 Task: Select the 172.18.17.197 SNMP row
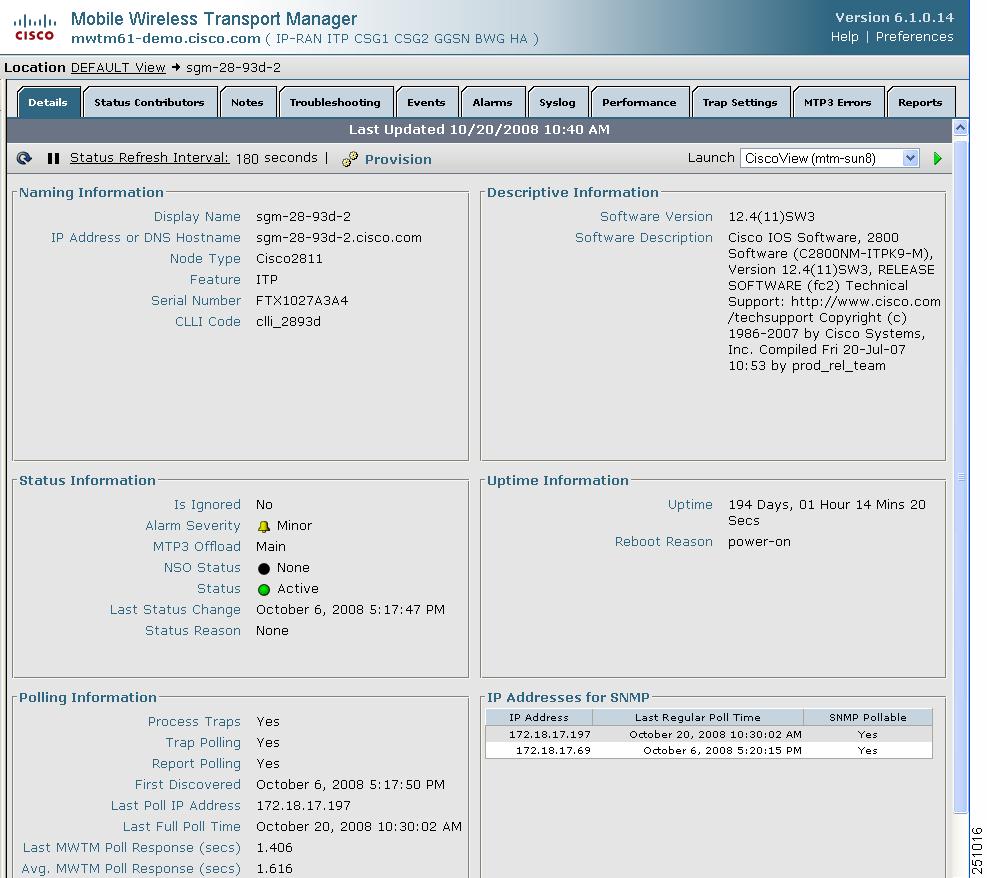(x=709, y=734)
